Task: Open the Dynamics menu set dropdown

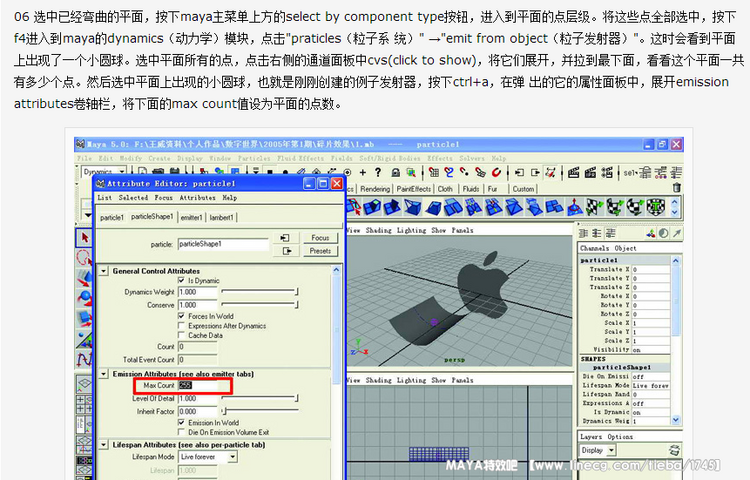Action: click(103, 171)
